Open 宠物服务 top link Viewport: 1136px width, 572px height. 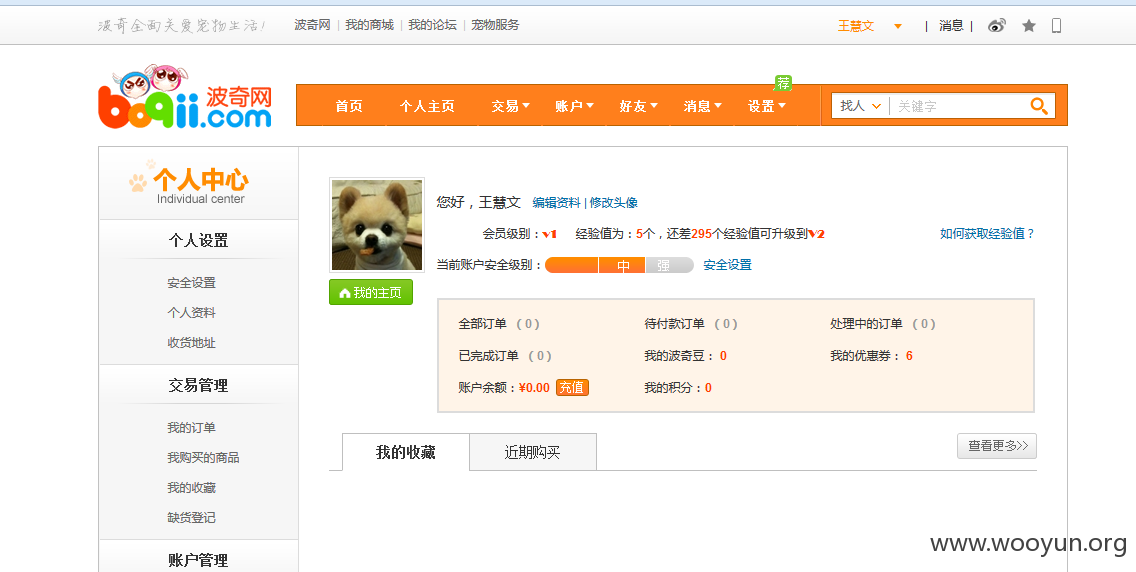pyautogui.click(x=496, y=25)
